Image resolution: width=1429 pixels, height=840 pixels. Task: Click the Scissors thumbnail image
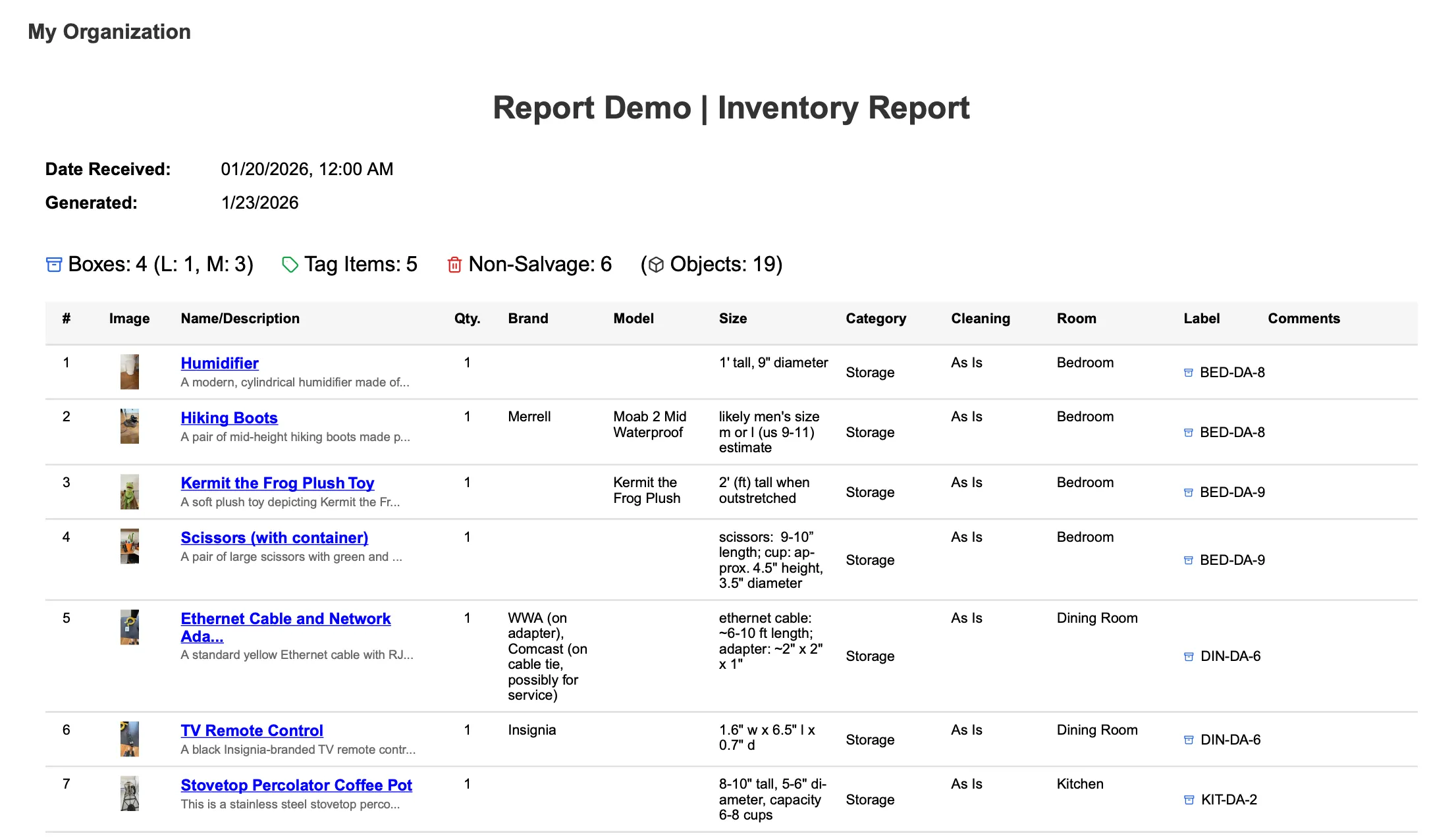(130, 546)
